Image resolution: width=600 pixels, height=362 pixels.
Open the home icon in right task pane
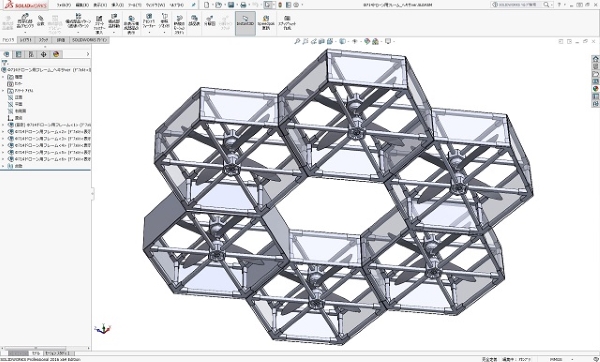[x=595, y=59]
